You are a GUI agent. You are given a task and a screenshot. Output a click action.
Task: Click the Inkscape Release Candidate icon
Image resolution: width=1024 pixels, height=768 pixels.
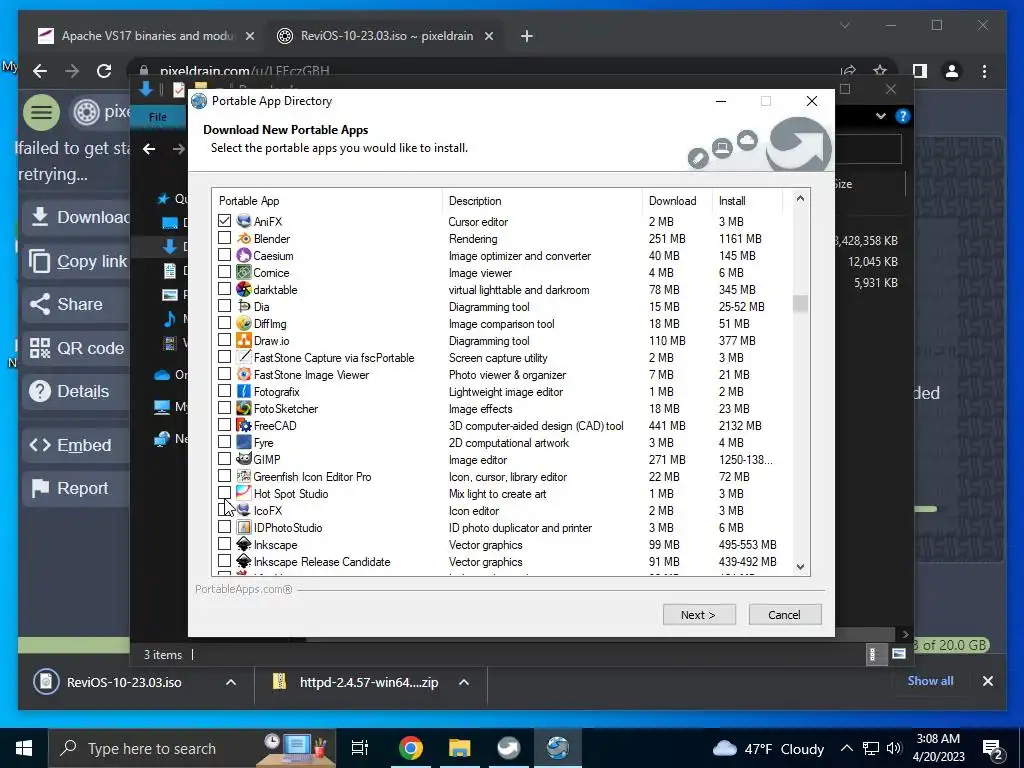coord(244,561)
